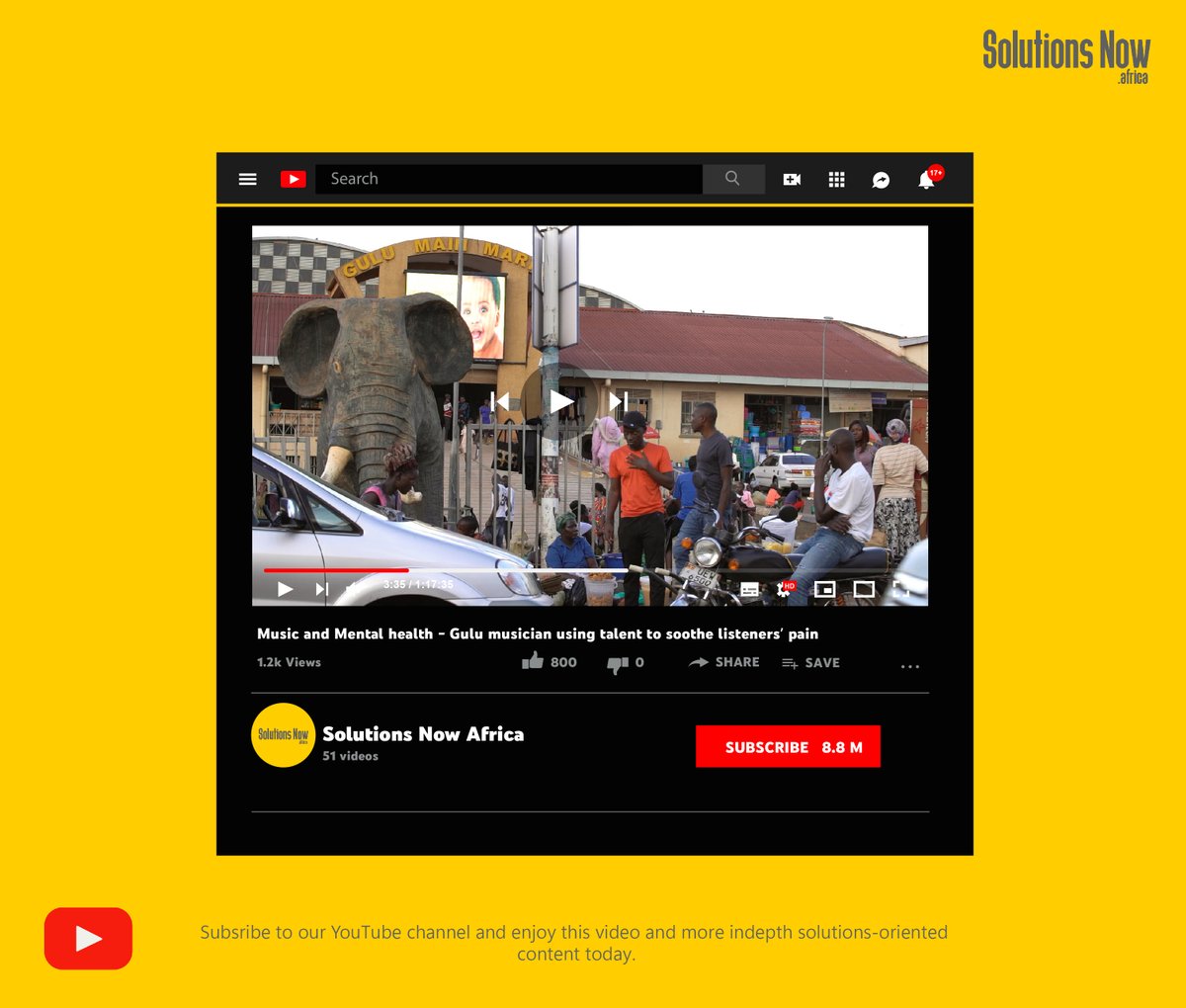Viewport: 1186px width, 1008px height.
Task: Focus the Search input field
Action: point(509,179)
